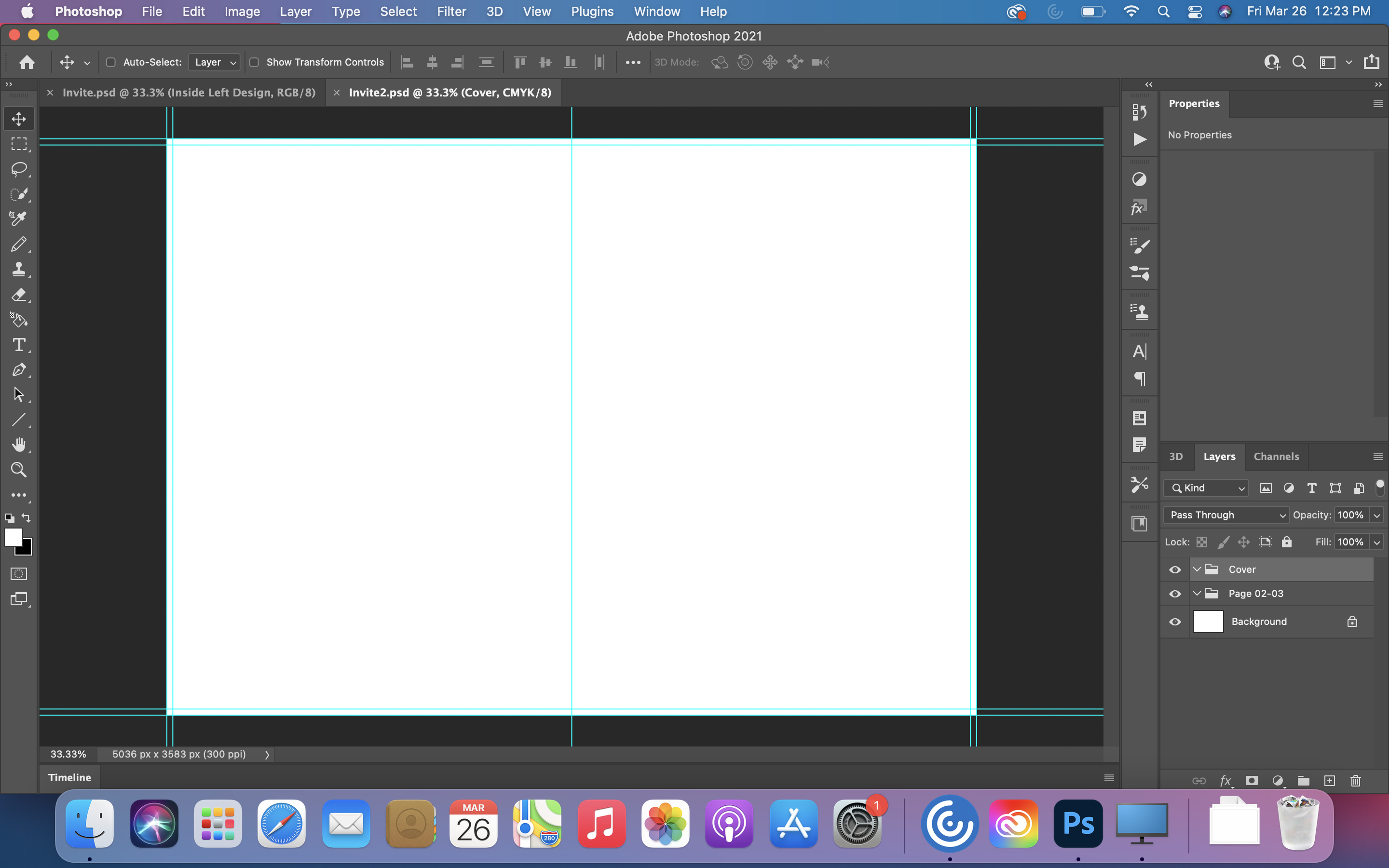Image resolution: width=1389 pixels, height=868 pixels.
Task: Hide the Background layer visibility eye
Action: 1175,622
